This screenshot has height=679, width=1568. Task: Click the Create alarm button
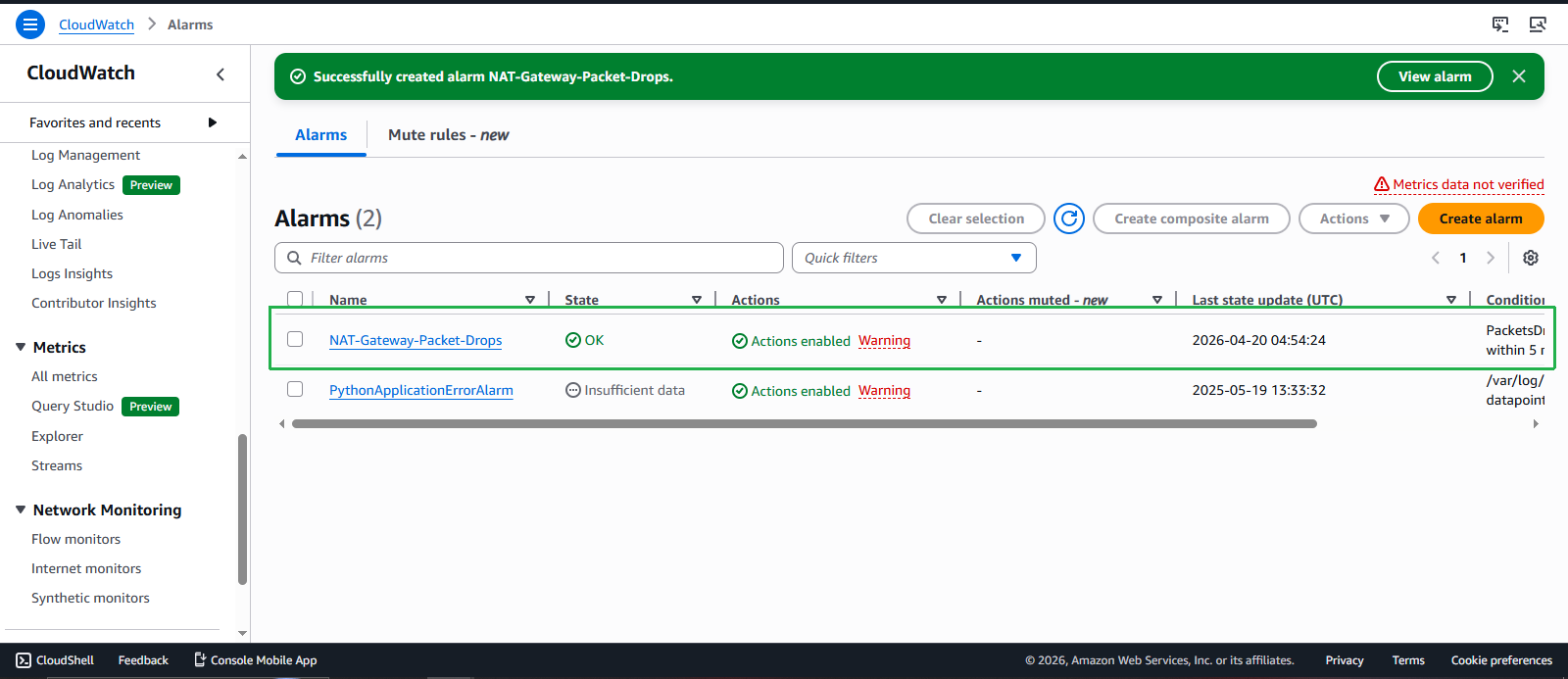point(1481,218)
